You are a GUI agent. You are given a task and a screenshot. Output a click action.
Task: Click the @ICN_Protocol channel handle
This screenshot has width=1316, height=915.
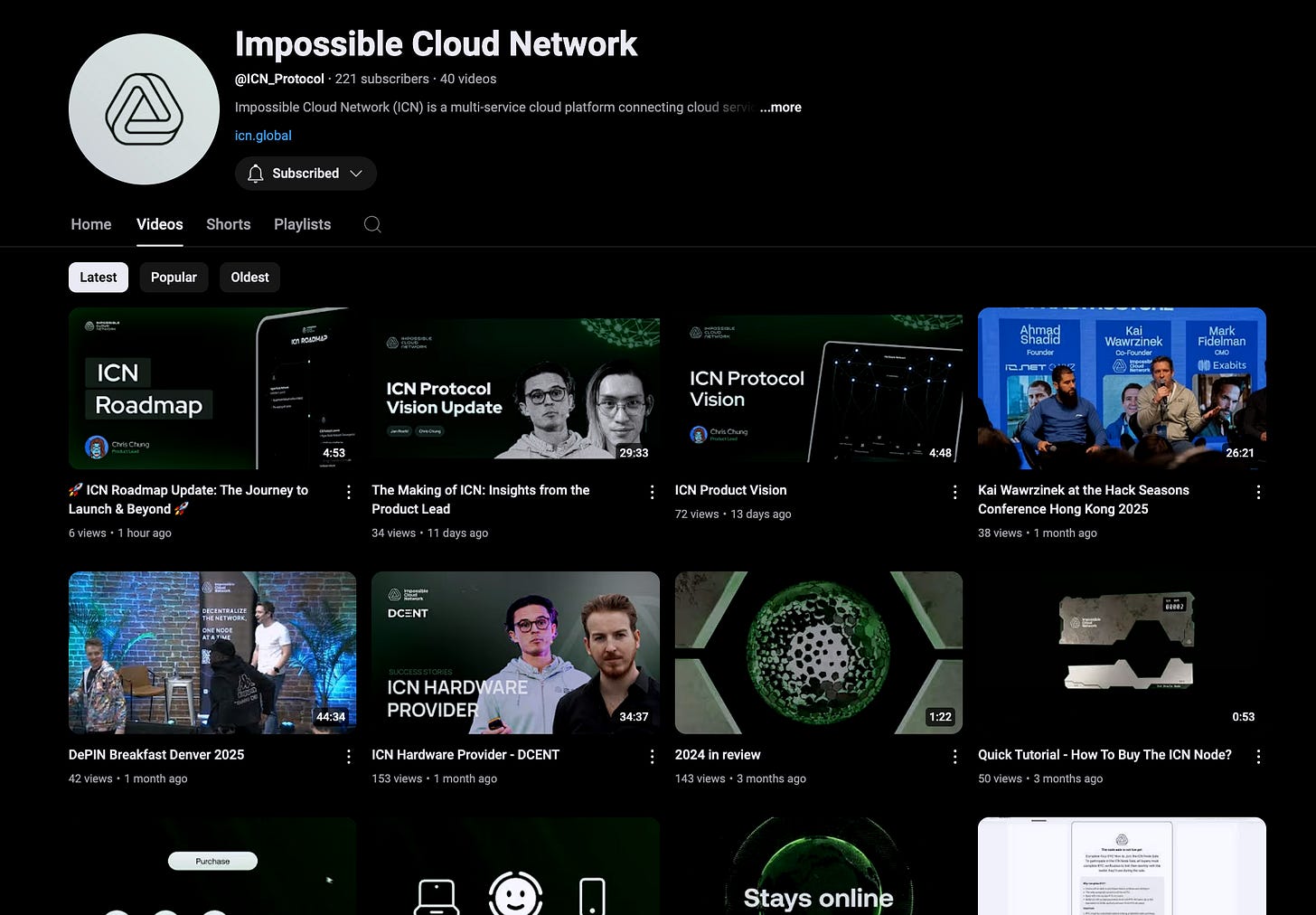point(279,79)
